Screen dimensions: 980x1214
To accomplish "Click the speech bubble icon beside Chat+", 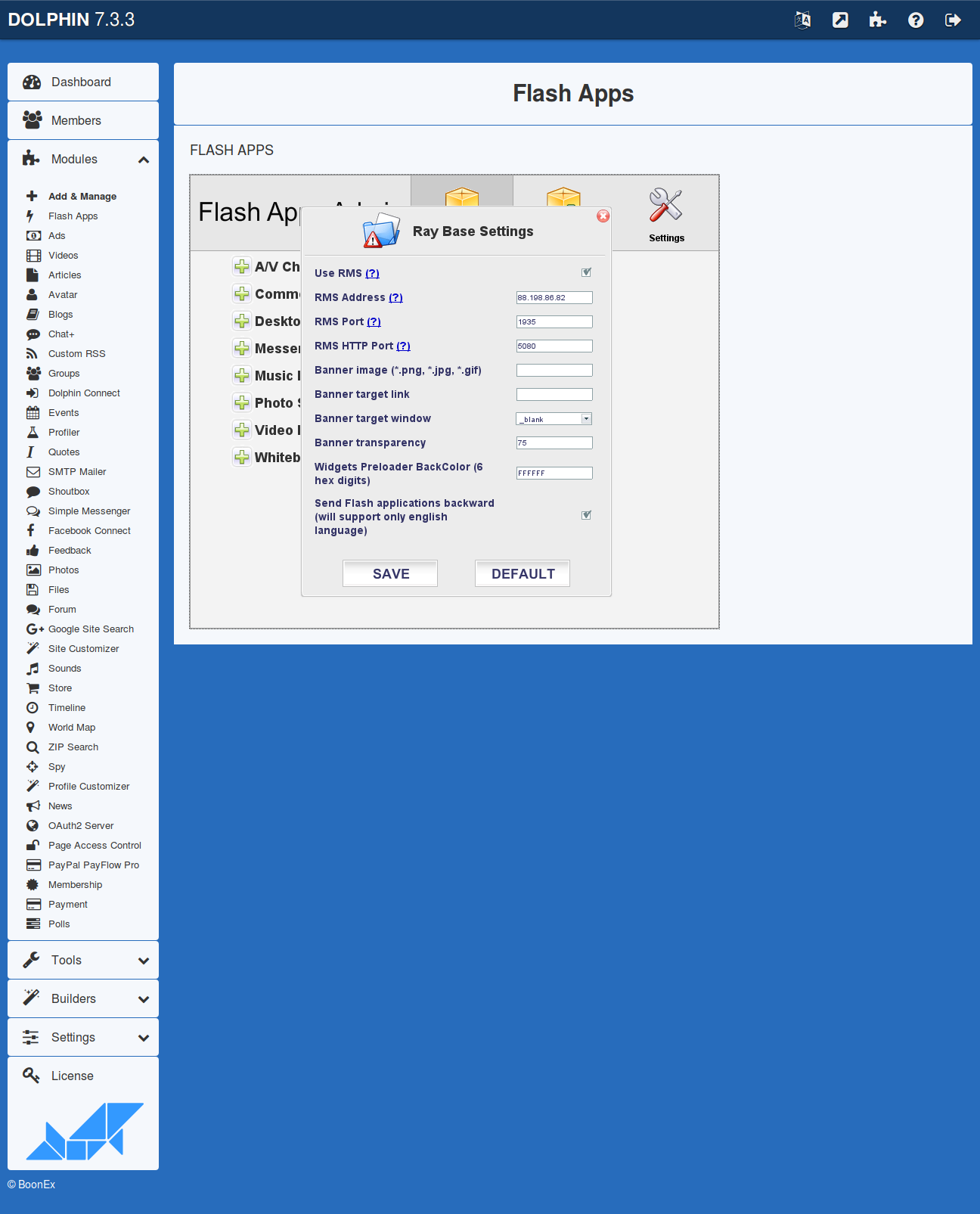I will click(33, 334).
